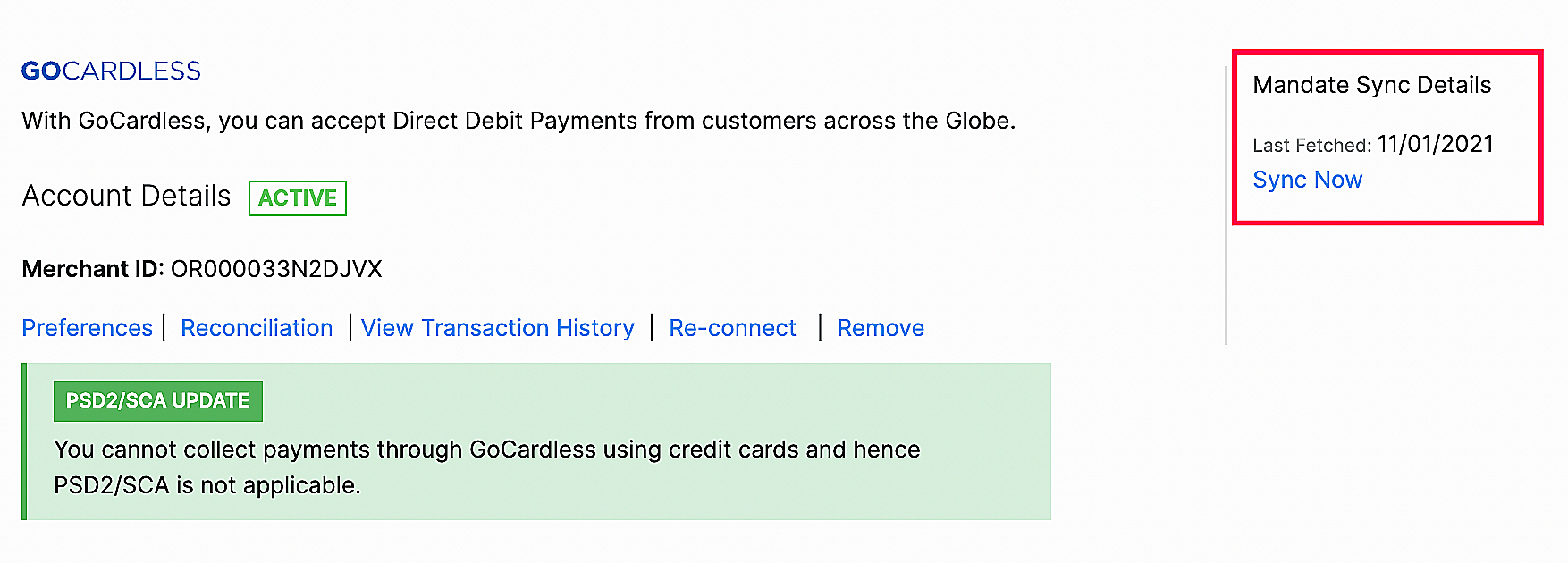
Task: Click the Mandate Sync Details heading
Action: (1371, 85)
